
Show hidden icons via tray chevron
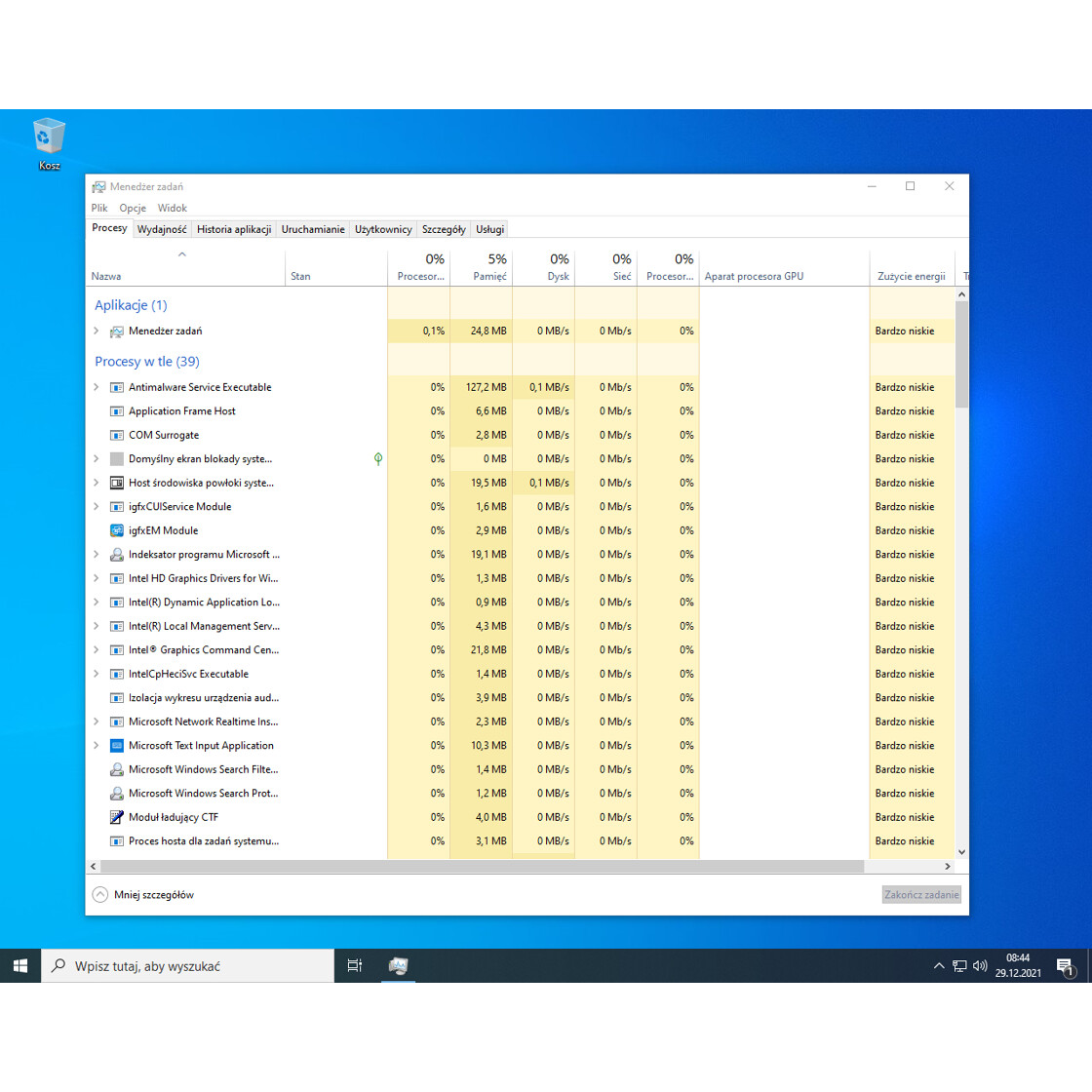[938, 965]
